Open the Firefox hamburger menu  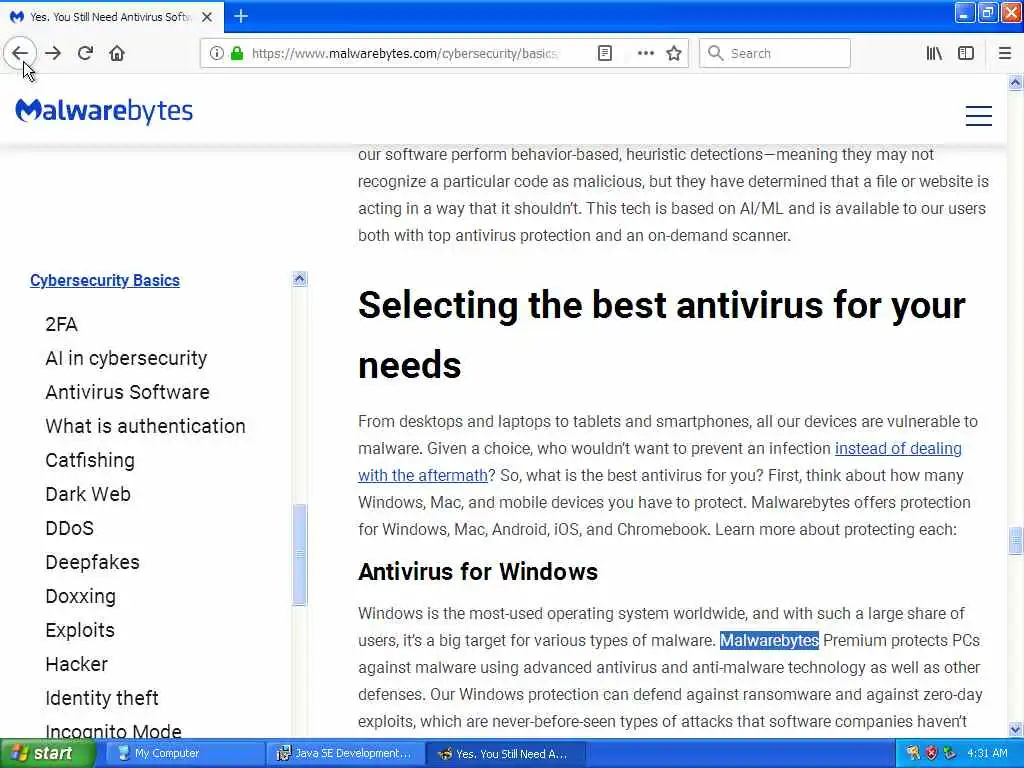(1004, 53)
